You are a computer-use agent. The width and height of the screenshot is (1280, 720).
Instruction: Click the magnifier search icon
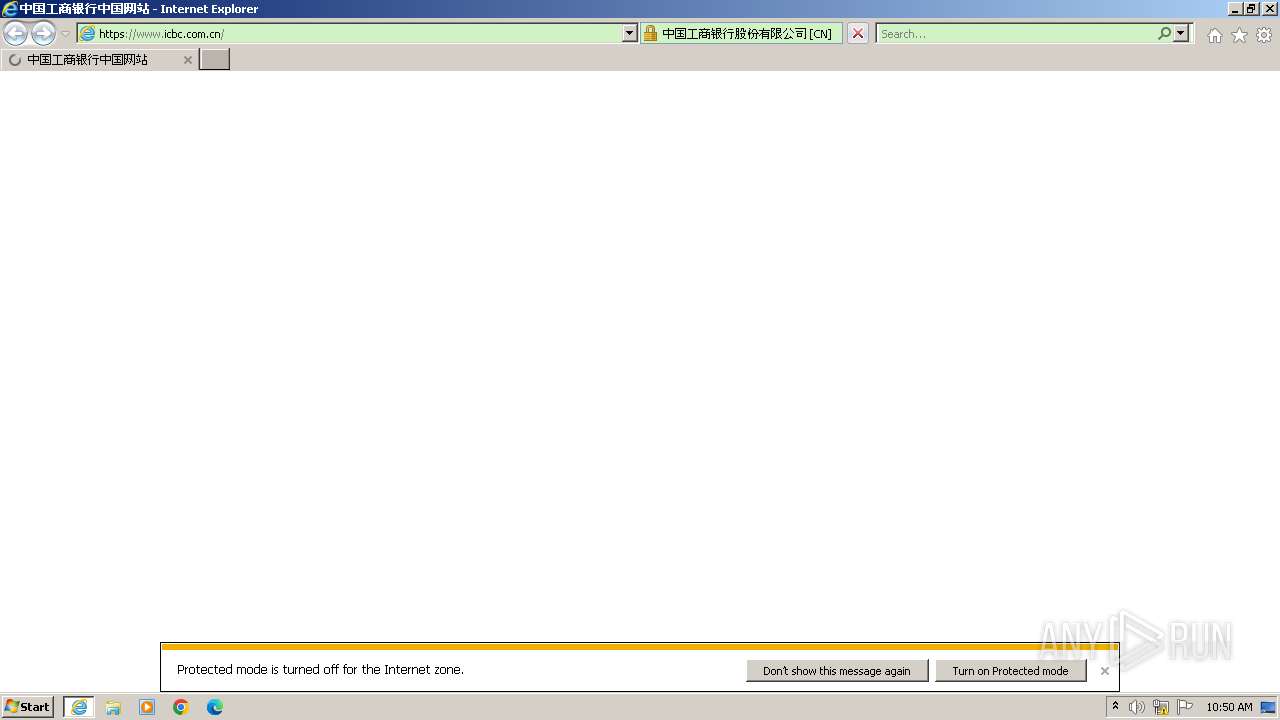pos(1164,33)
